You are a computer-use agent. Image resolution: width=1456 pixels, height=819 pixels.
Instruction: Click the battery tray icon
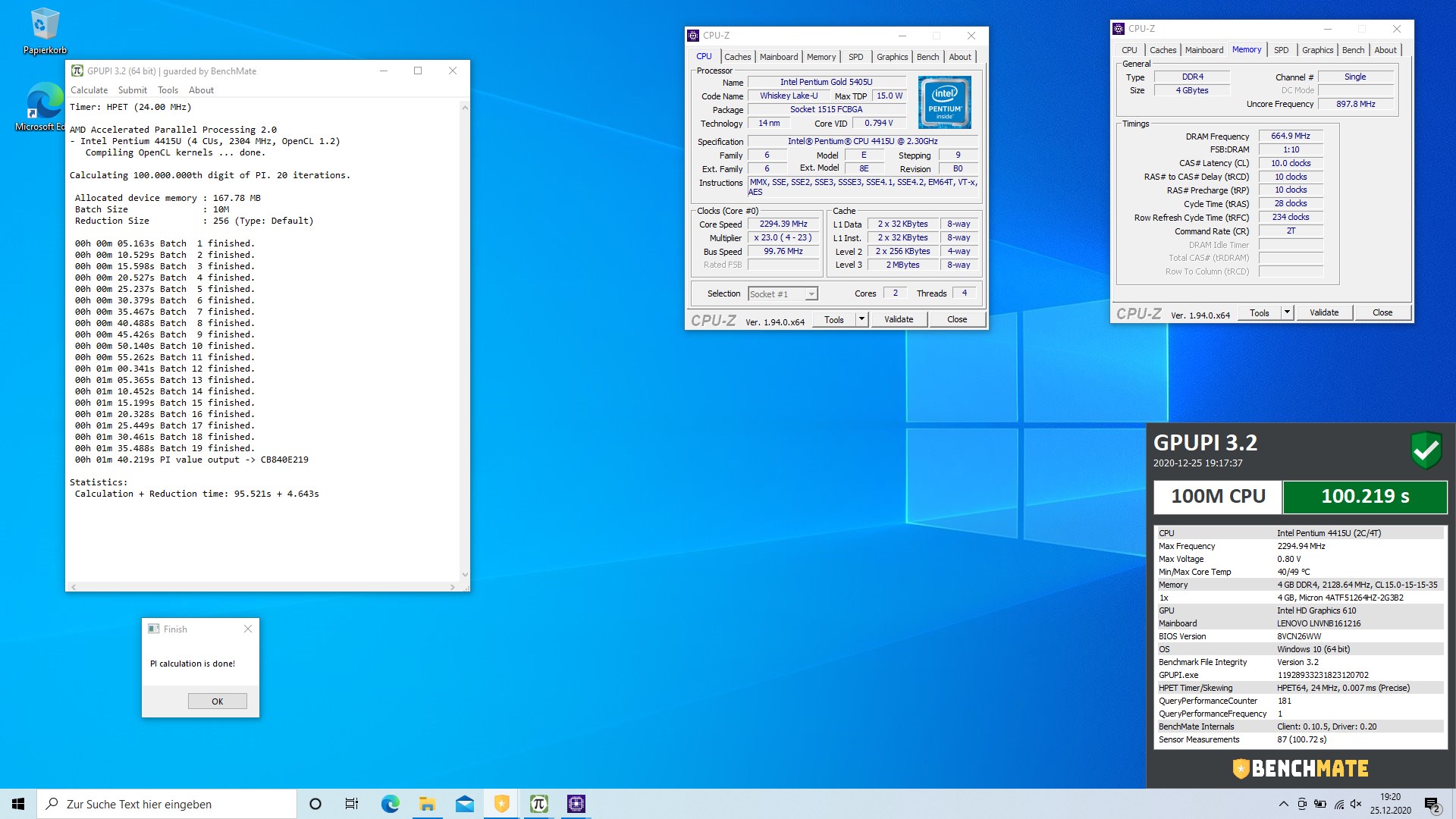coord(1320,804)
